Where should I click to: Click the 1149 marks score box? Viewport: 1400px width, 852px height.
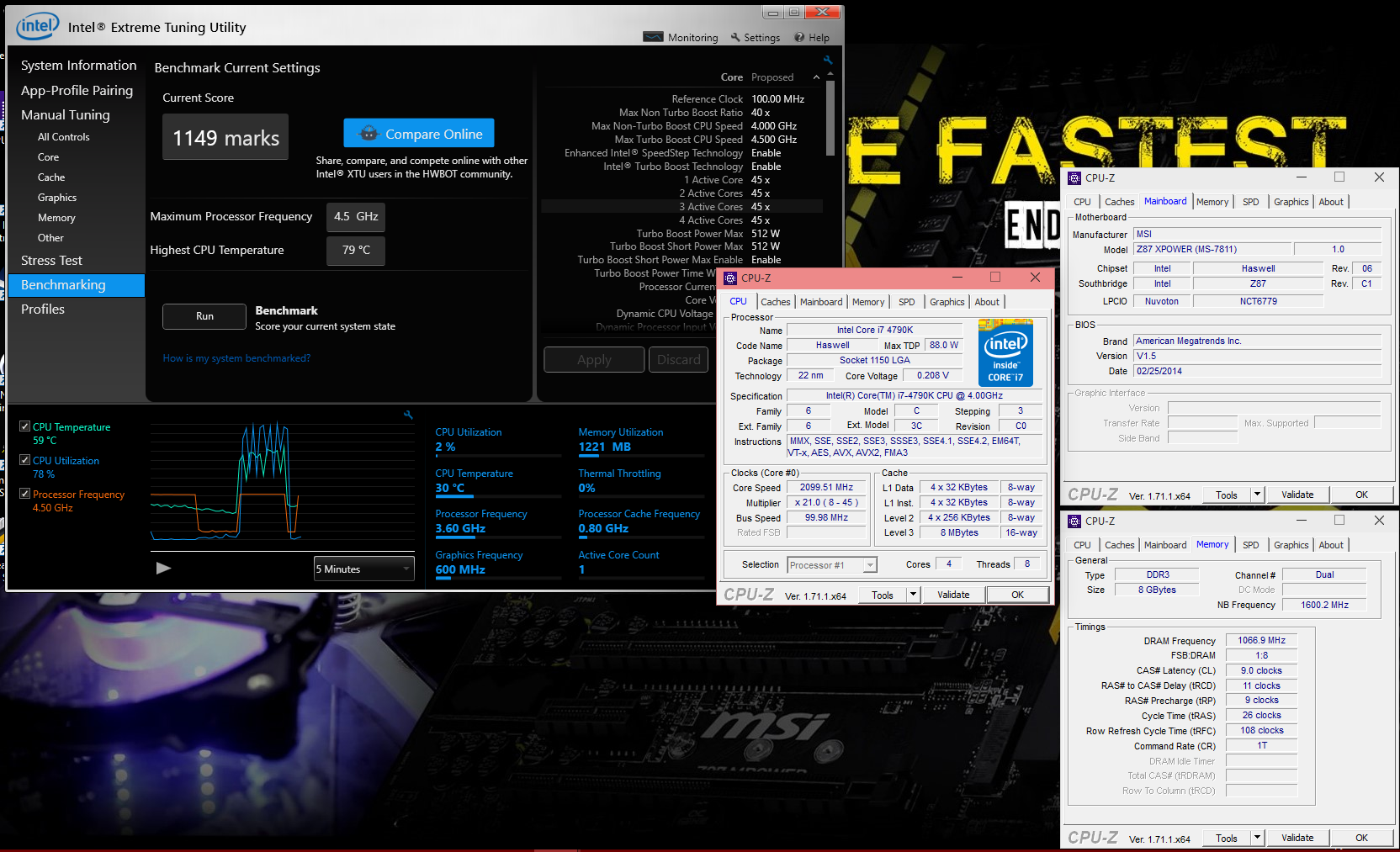point(225,137)
